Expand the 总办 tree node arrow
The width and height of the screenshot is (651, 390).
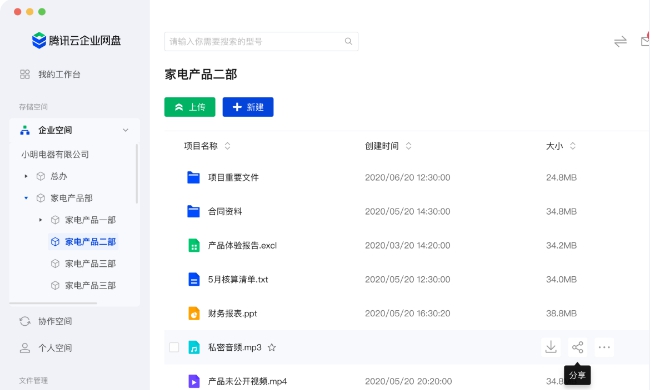click(26, 177)
